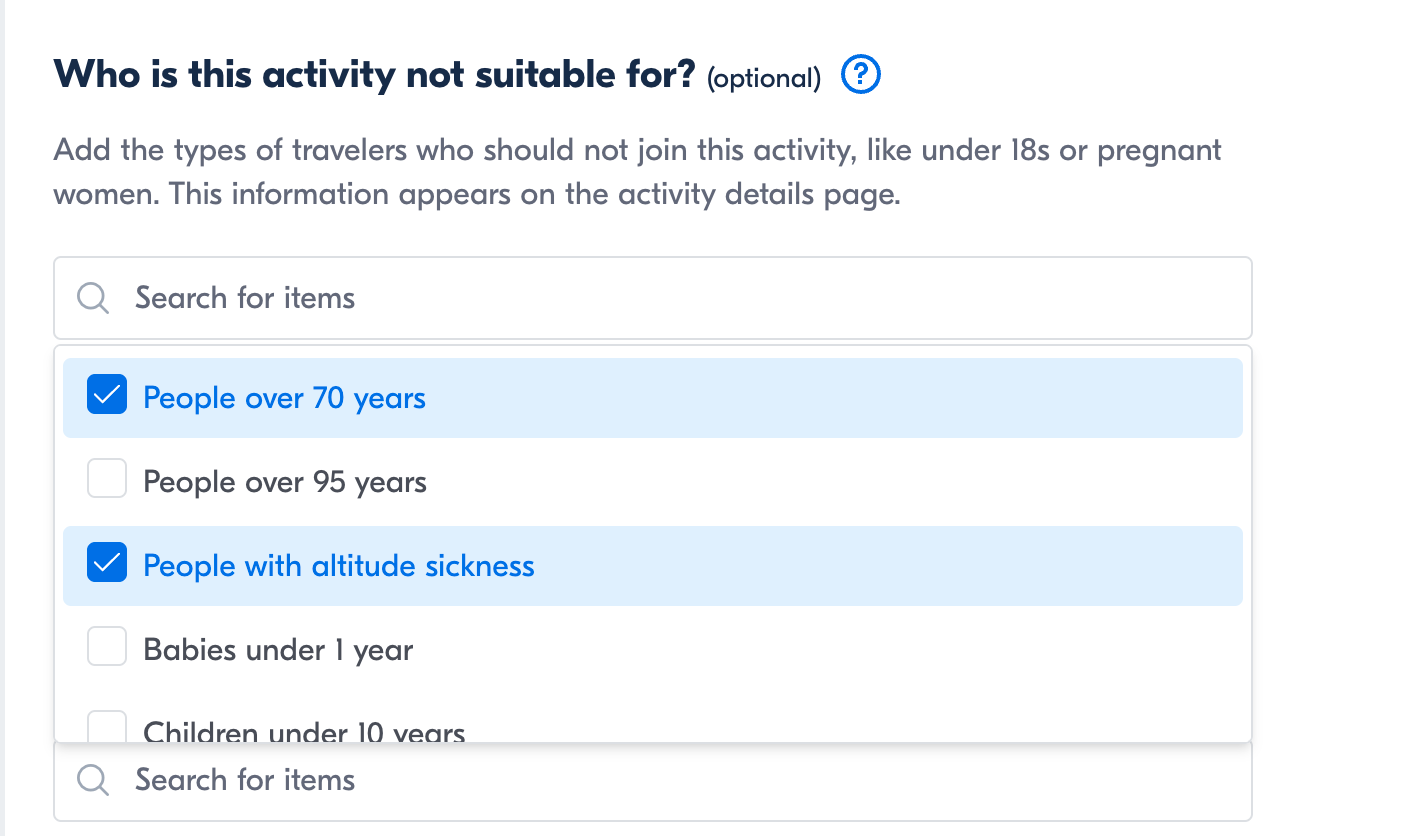Image resolution: width=1414 pixels, height=836 pixels.
Task: Click empty space in the highlighted altitude sickness row
Action: click(x=880, y=566)
